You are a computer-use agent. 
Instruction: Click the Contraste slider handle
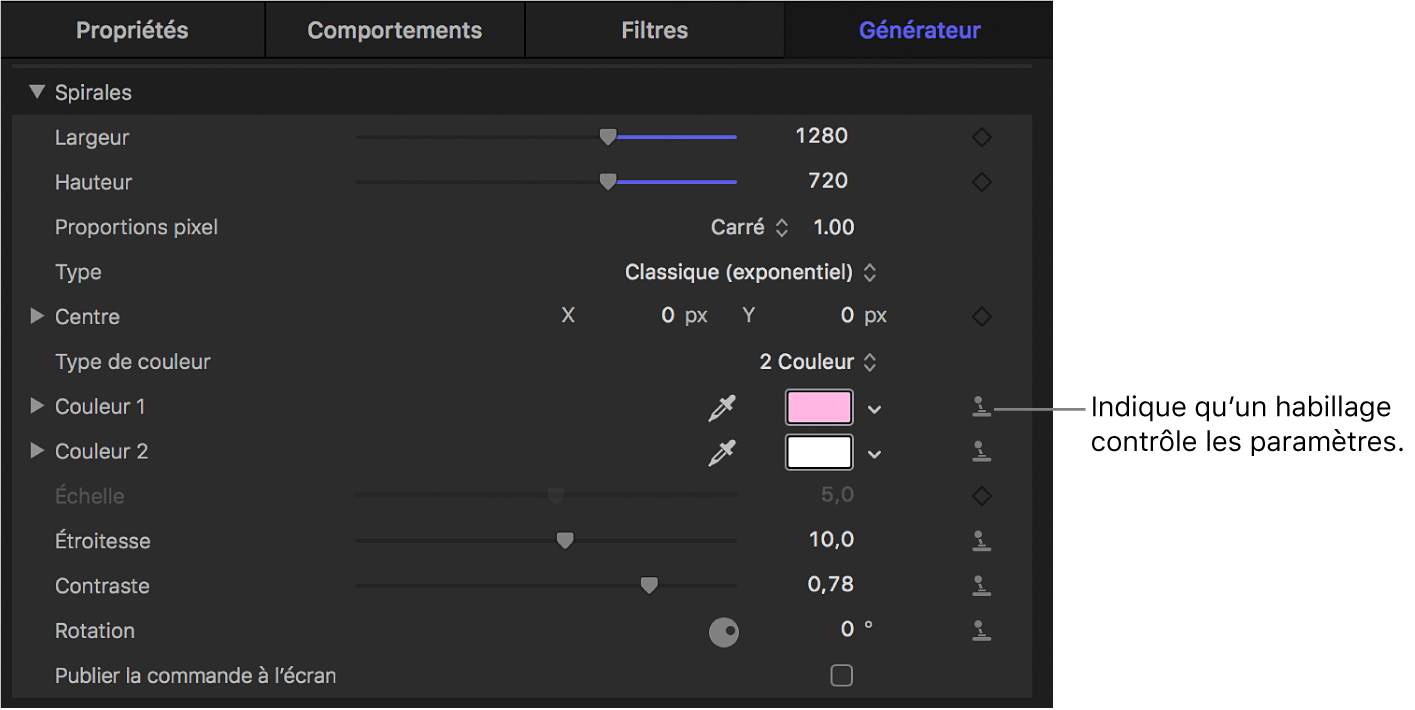(649, 585)
